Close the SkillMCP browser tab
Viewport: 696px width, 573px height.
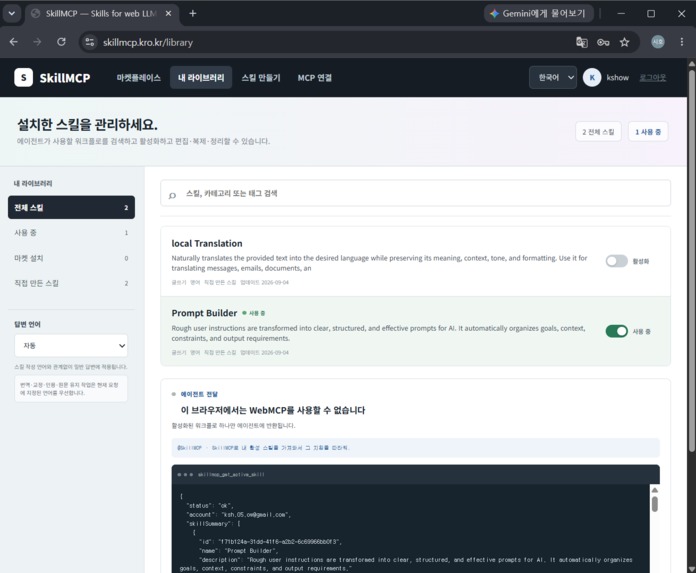[168, 14]
